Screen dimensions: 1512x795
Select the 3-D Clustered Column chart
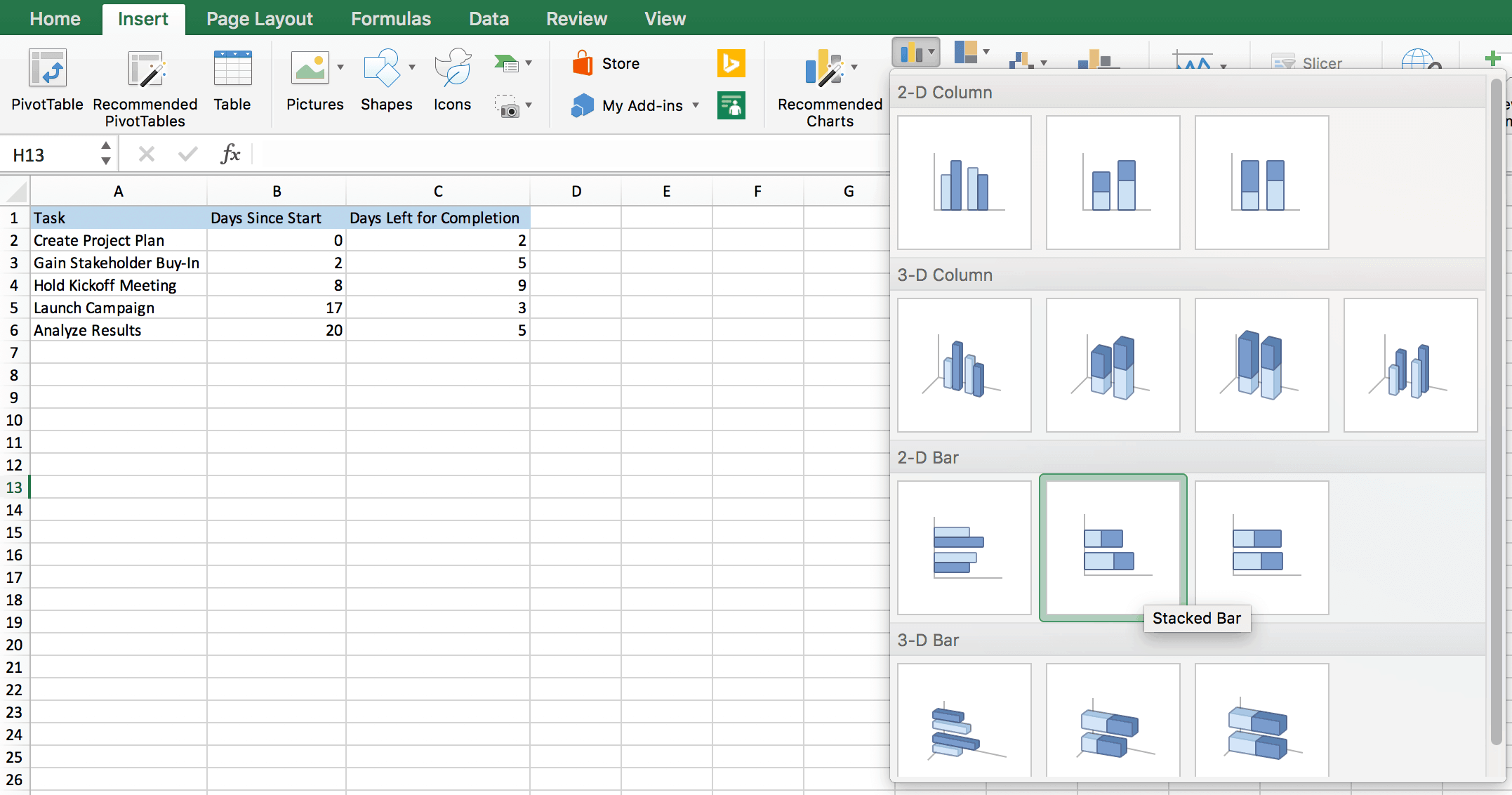click(x=965, y=363)
